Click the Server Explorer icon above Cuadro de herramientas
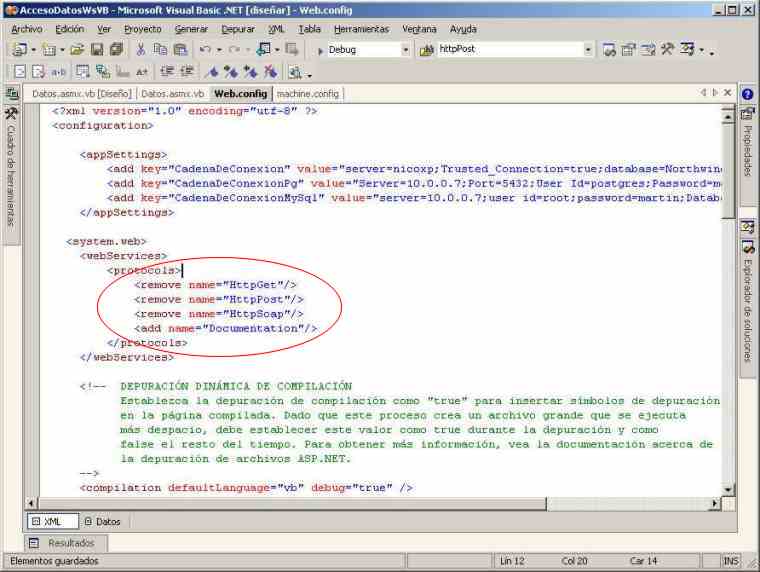The height and width of the screenshot is (572, 760). point(12,93)
